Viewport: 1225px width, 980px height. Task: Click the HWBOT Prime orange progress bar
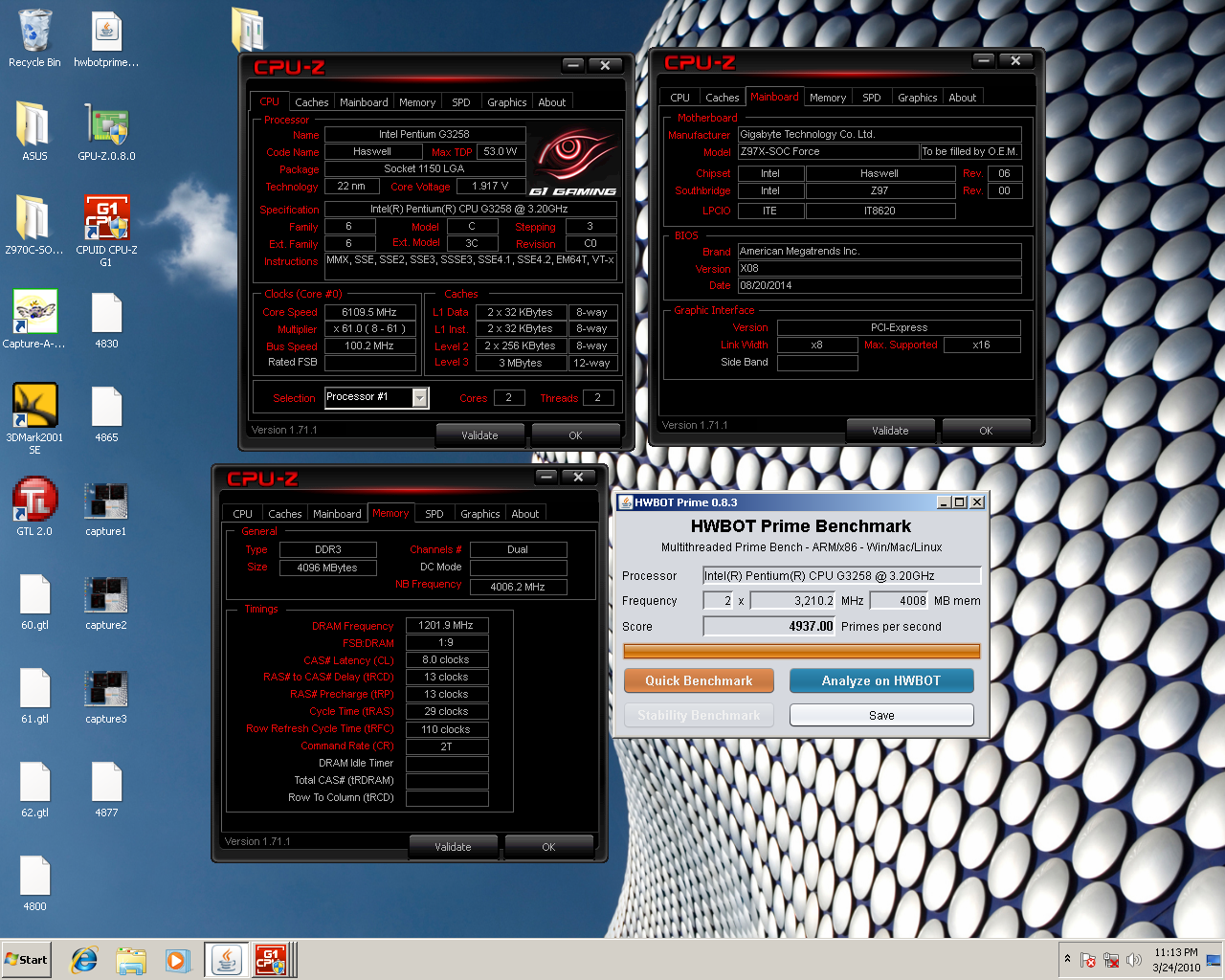click(x=802, y=651)
